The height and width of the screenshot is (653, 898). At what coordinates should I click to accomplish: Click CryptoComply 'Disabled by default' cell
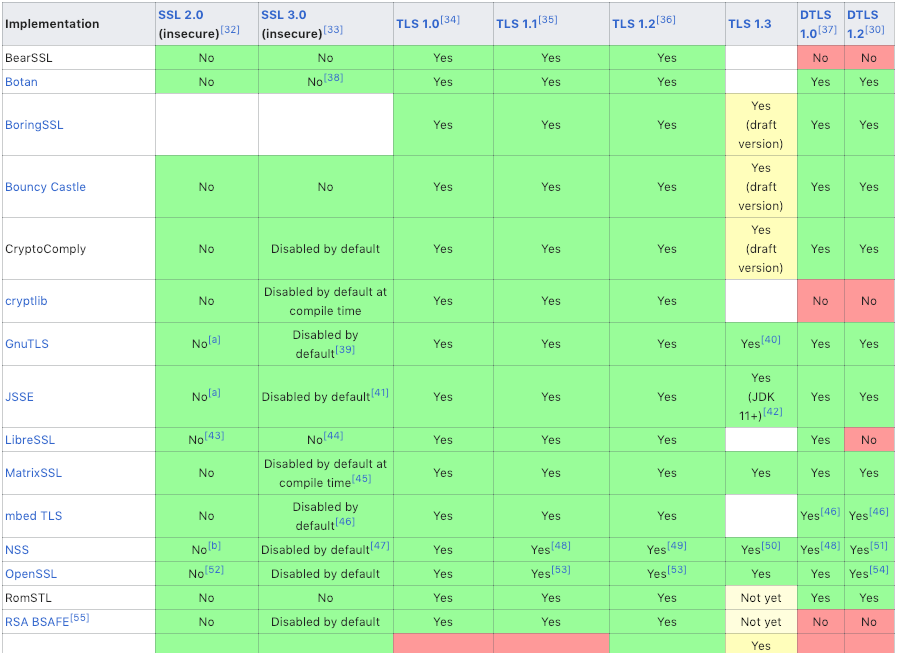[325, 249]
